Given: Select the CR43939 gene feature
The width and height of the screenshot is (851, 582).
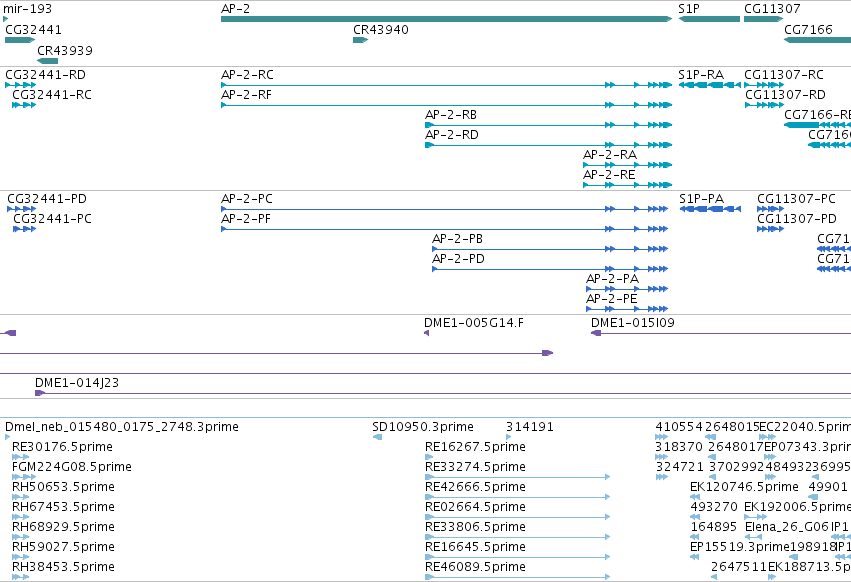Looking at the screenshot, I should click(48, 61).
